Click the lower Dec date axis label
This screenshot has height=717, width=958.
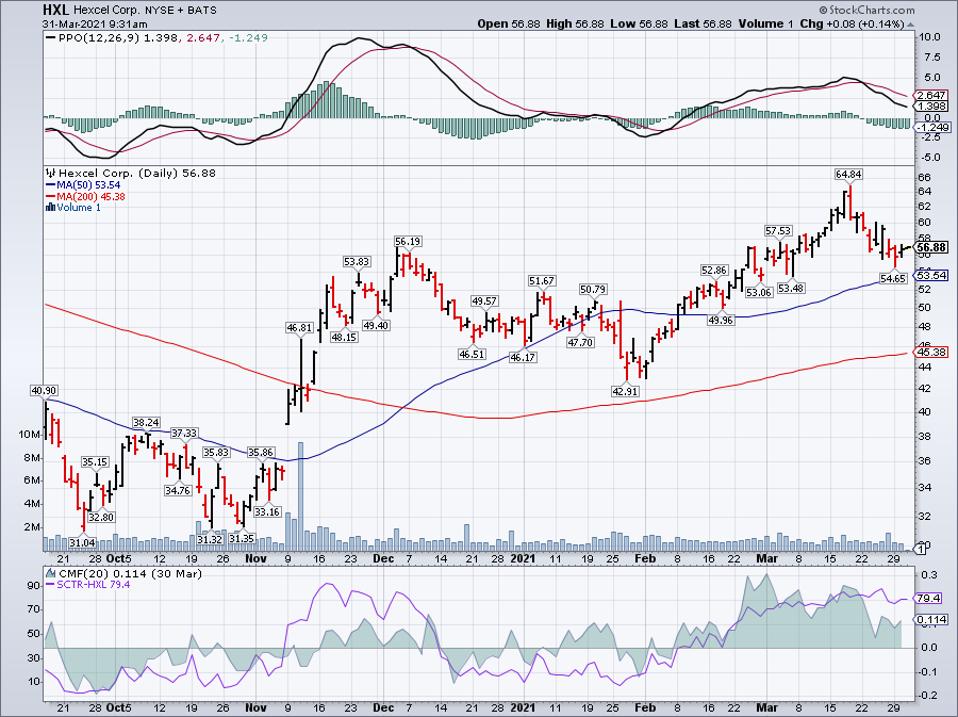pos(383,708)
